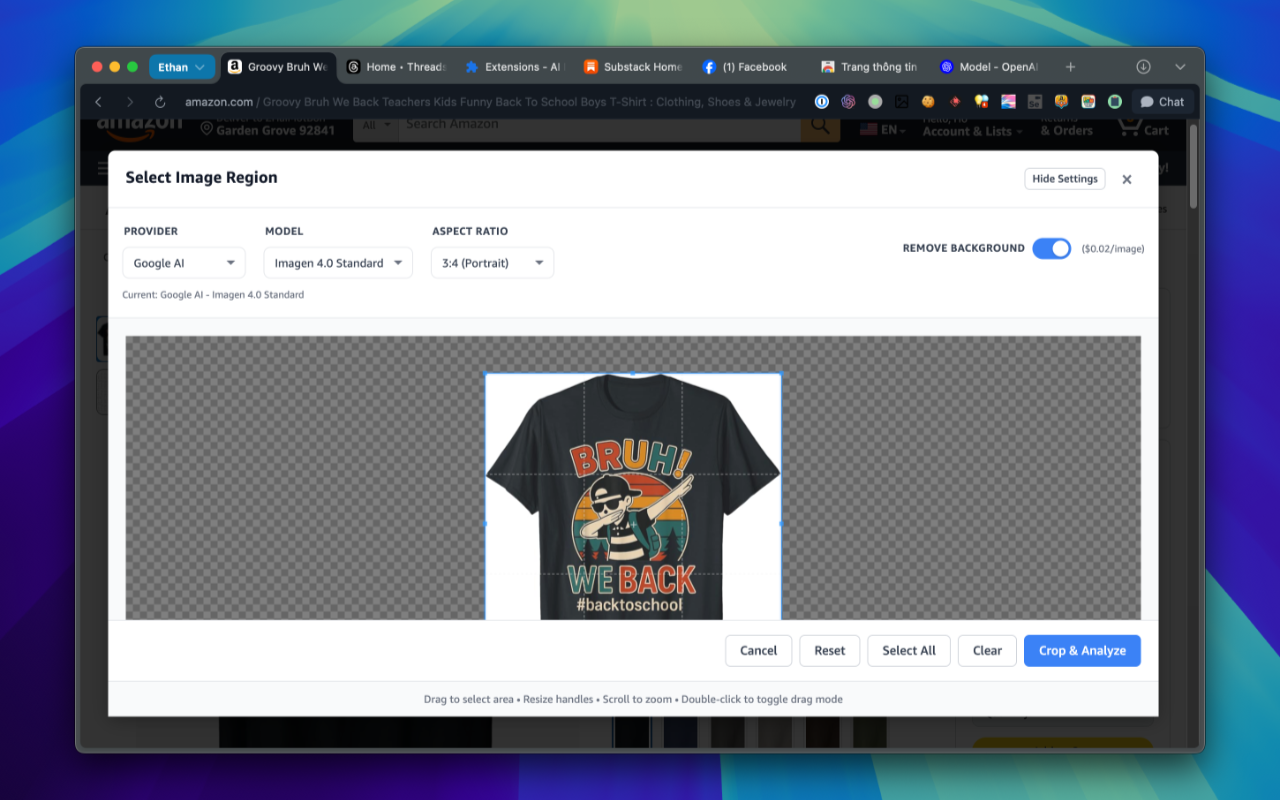Click the colorful shopping cart extension icon

(x=1088, y=101)
